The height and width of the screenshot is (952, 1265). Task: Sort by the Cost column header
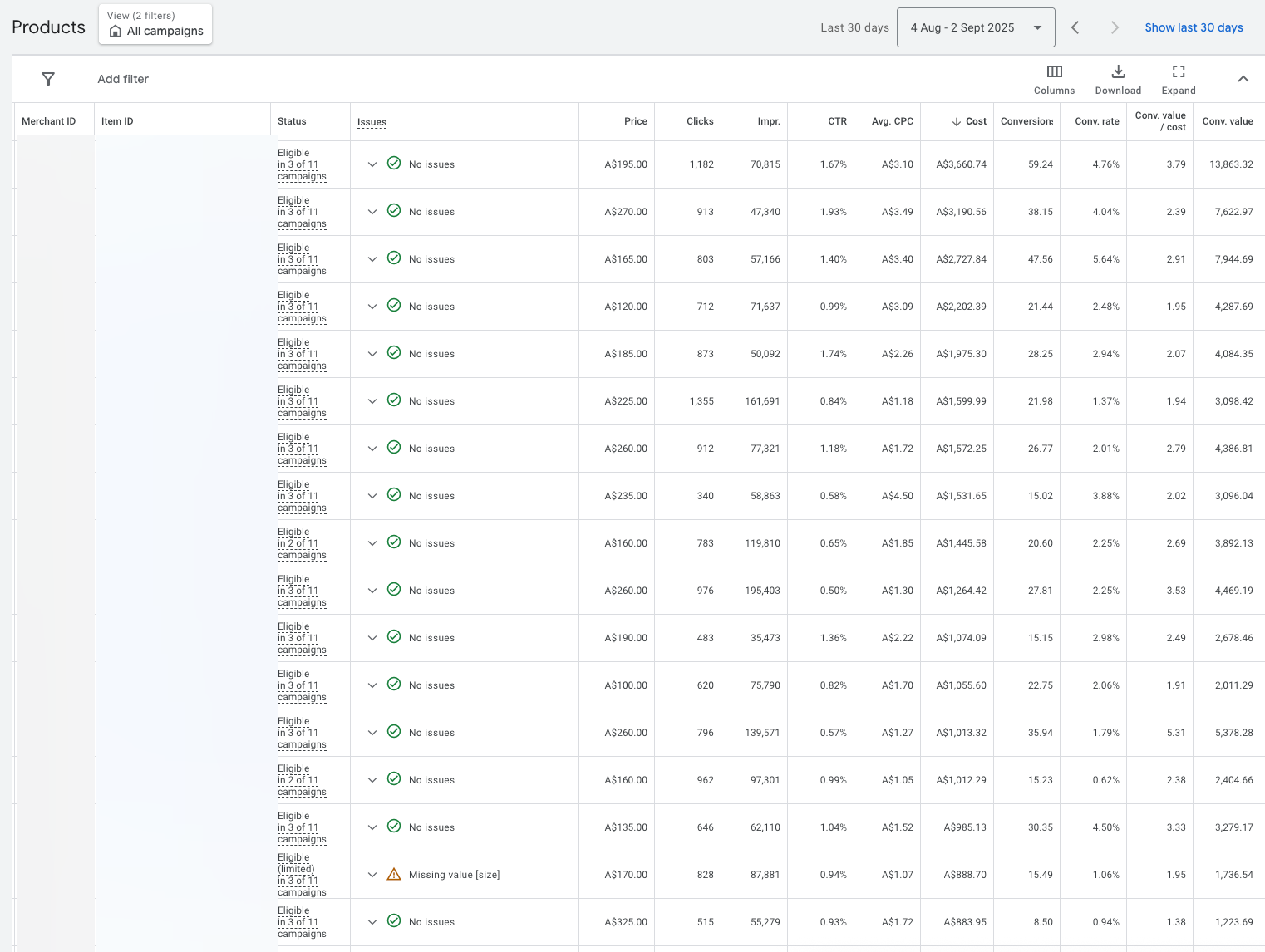point(969,121)
